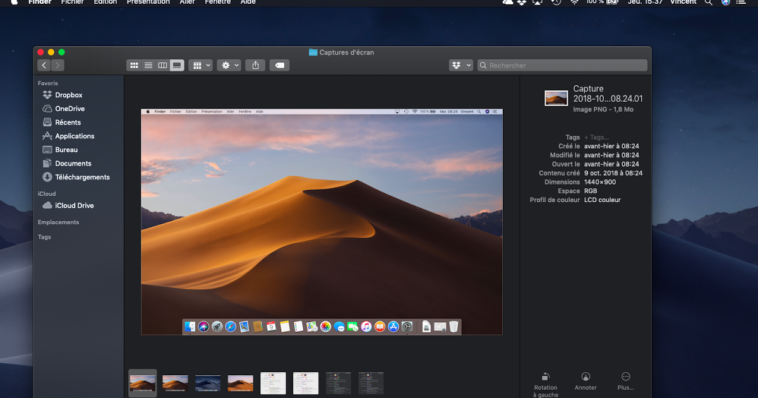Select iCloud Drive in sidebar
Viewport: 758px width, 398px height.
(x=74, y=206)
